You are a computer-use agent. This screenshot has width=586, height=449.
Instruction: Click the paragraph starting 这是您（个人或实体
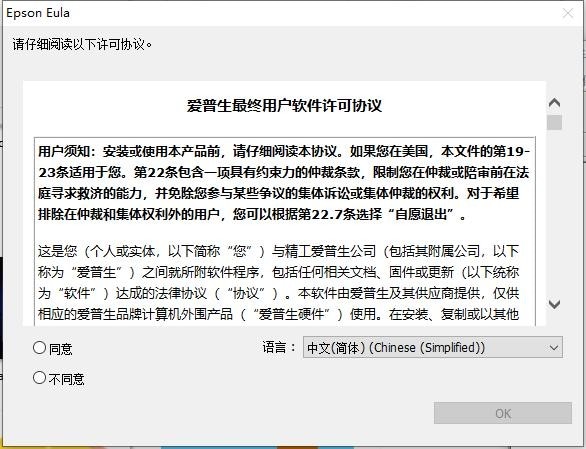point(278,282)
